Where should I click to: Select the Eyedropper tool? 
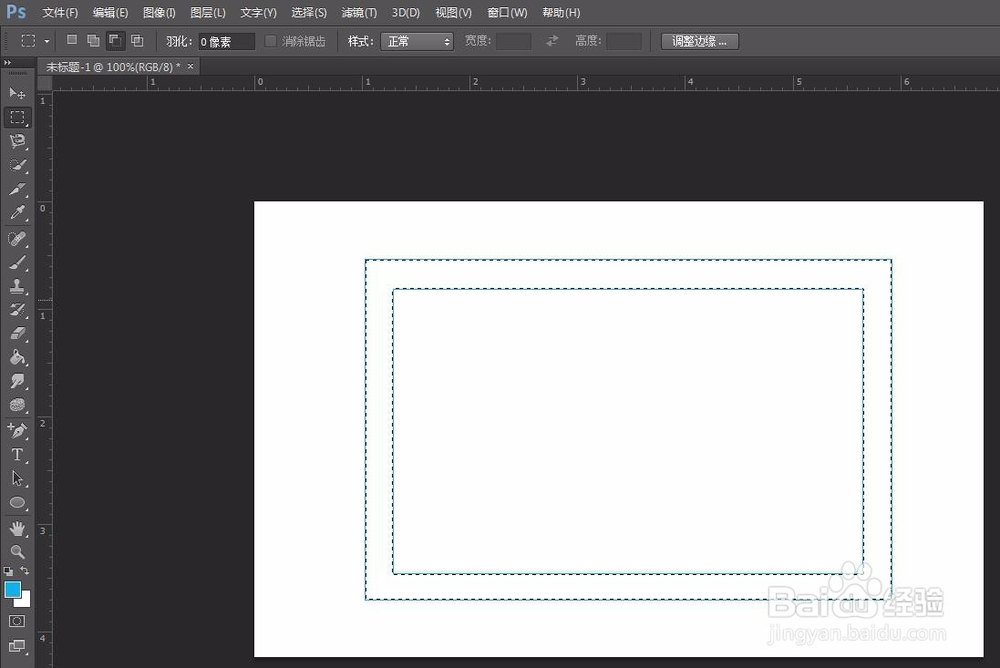tap(17, 212)
